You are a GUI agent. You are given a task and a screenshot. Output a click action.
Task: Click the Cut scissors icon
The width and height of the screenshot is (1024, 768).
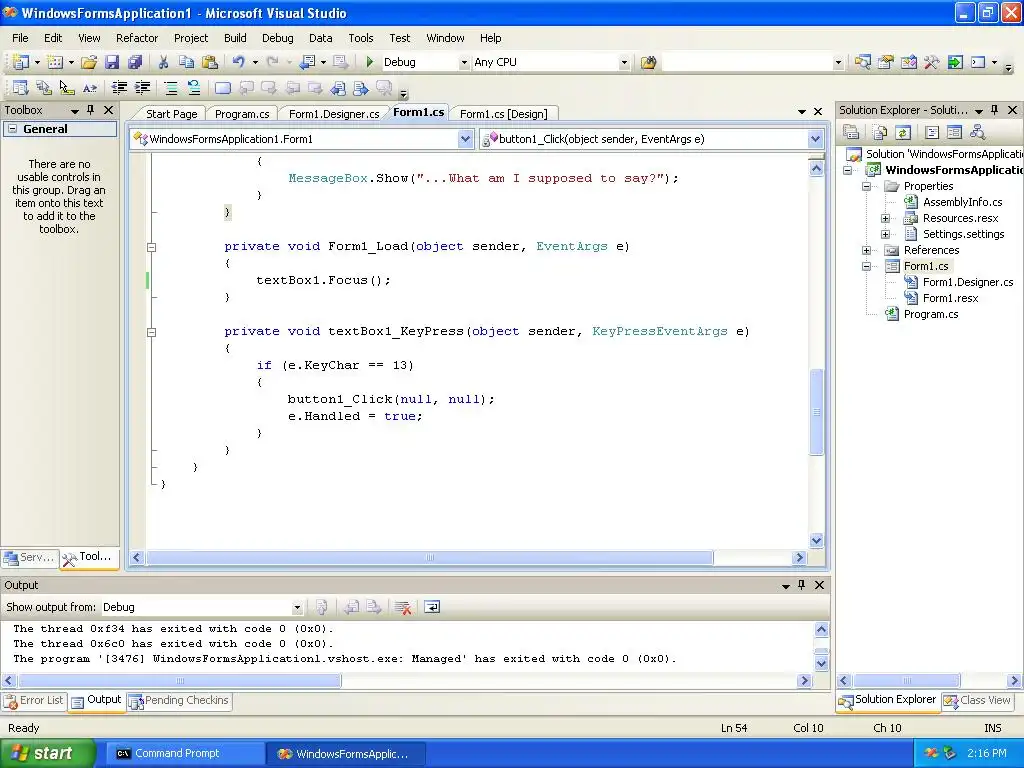pos(163,62)
